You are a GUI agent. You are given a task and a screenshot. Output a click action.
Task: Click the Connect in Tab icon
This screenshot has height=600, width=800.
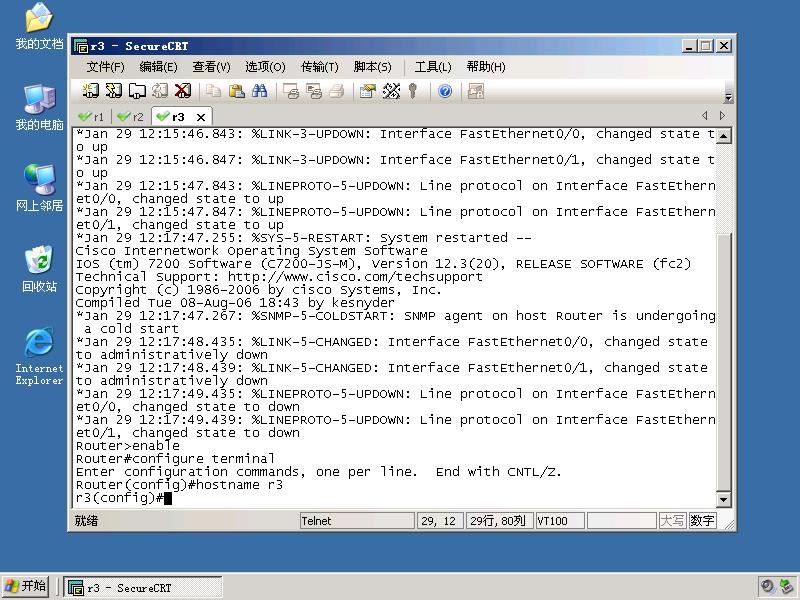136,91
